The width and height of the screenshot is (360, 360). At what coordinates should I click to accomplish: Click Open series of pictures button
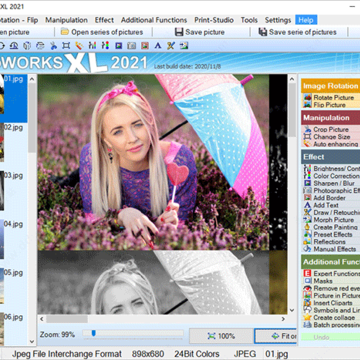click(102, 32)
